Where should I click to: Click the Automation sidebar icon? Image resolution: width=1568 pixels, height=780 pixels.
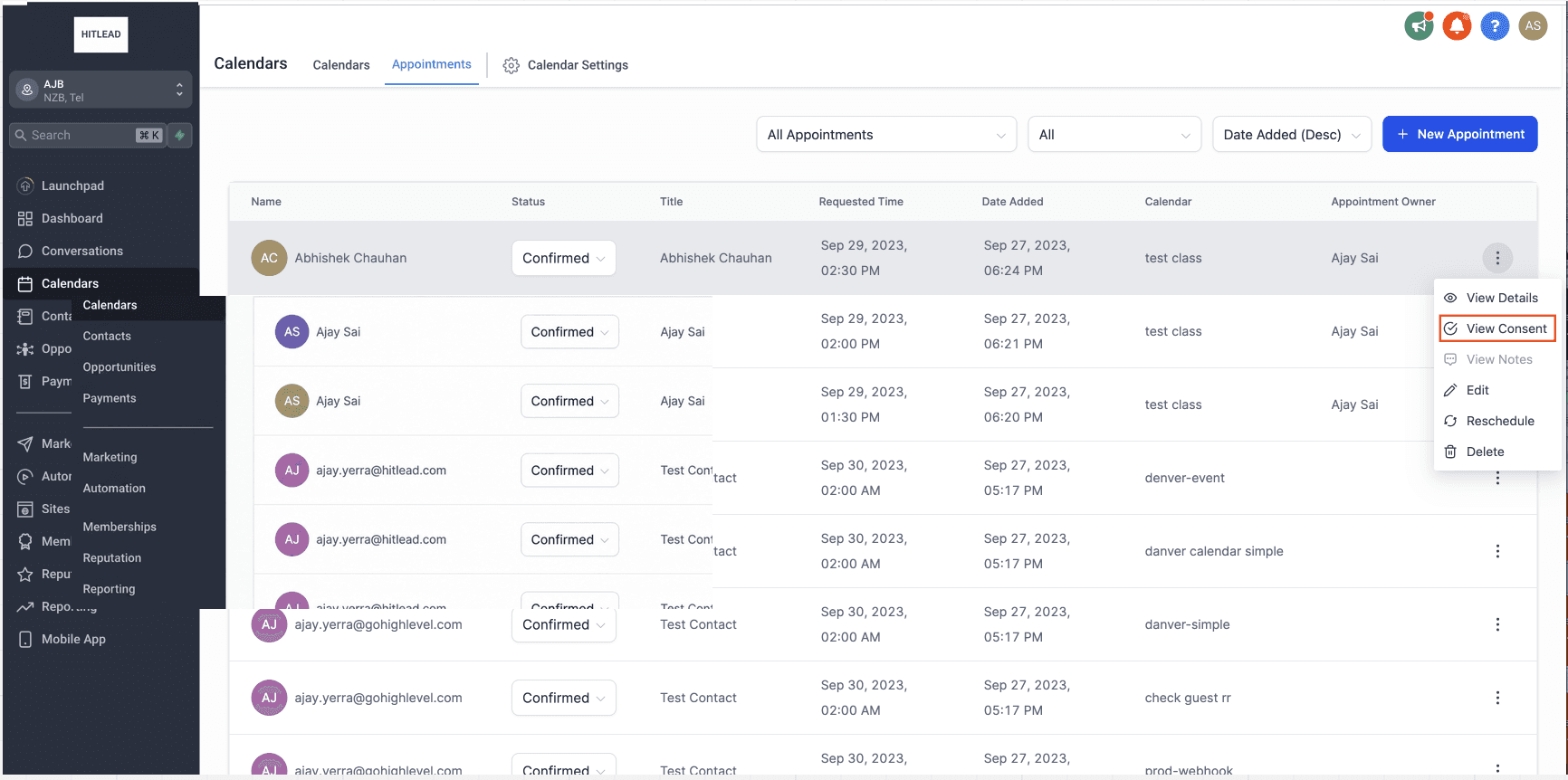(25, 476)
